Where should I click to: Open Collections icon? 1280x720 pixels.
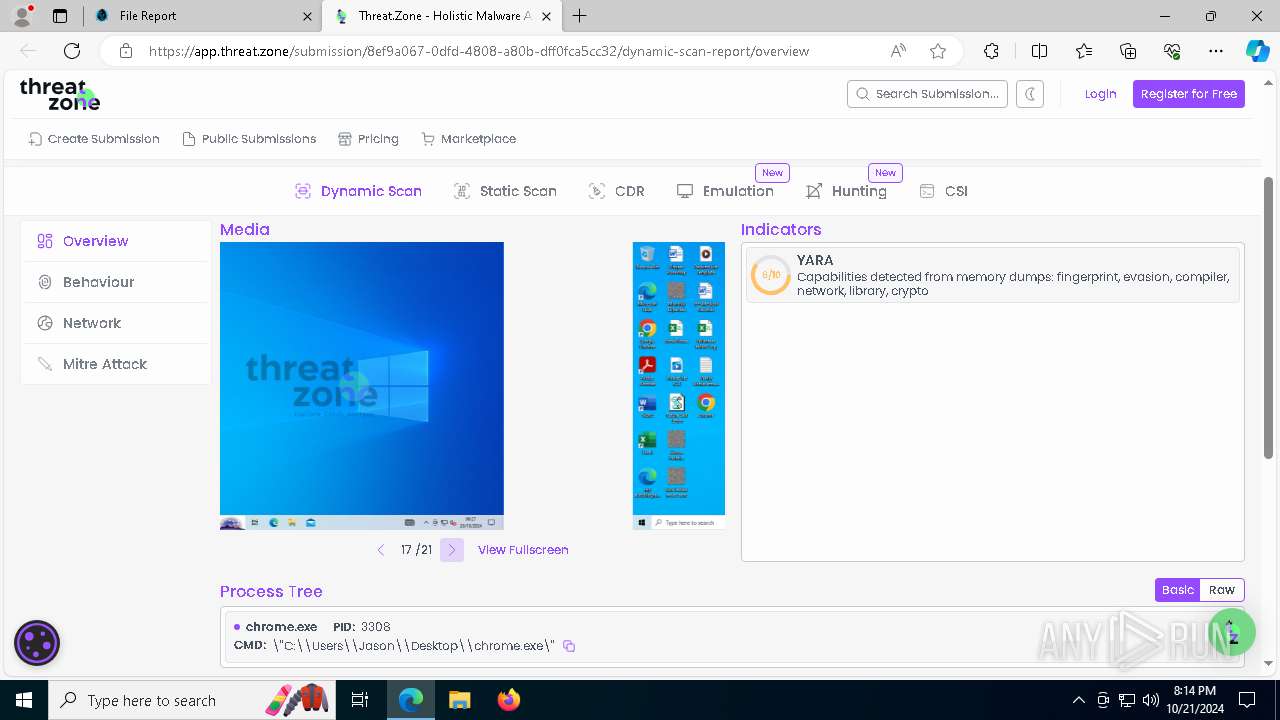pyautogui.click(x=1128, y=51)
